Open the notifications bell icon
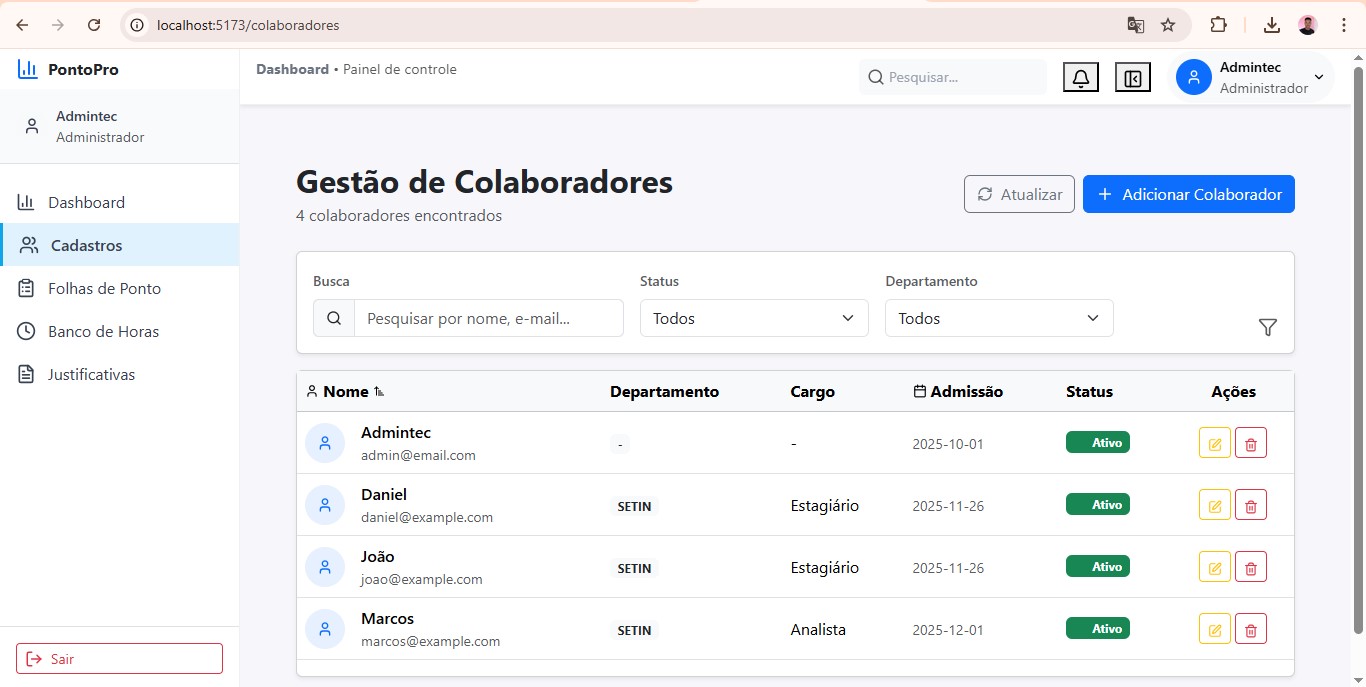Image resolution: width=1366 pixels, height=687 pixels. 1080,77
